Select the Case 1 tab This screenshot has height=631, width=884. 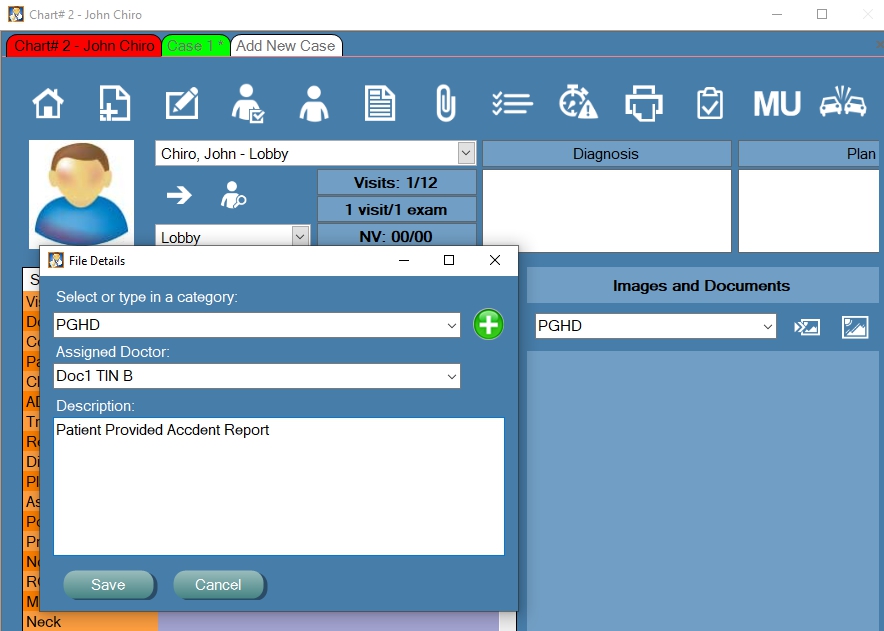coord(196,45)
